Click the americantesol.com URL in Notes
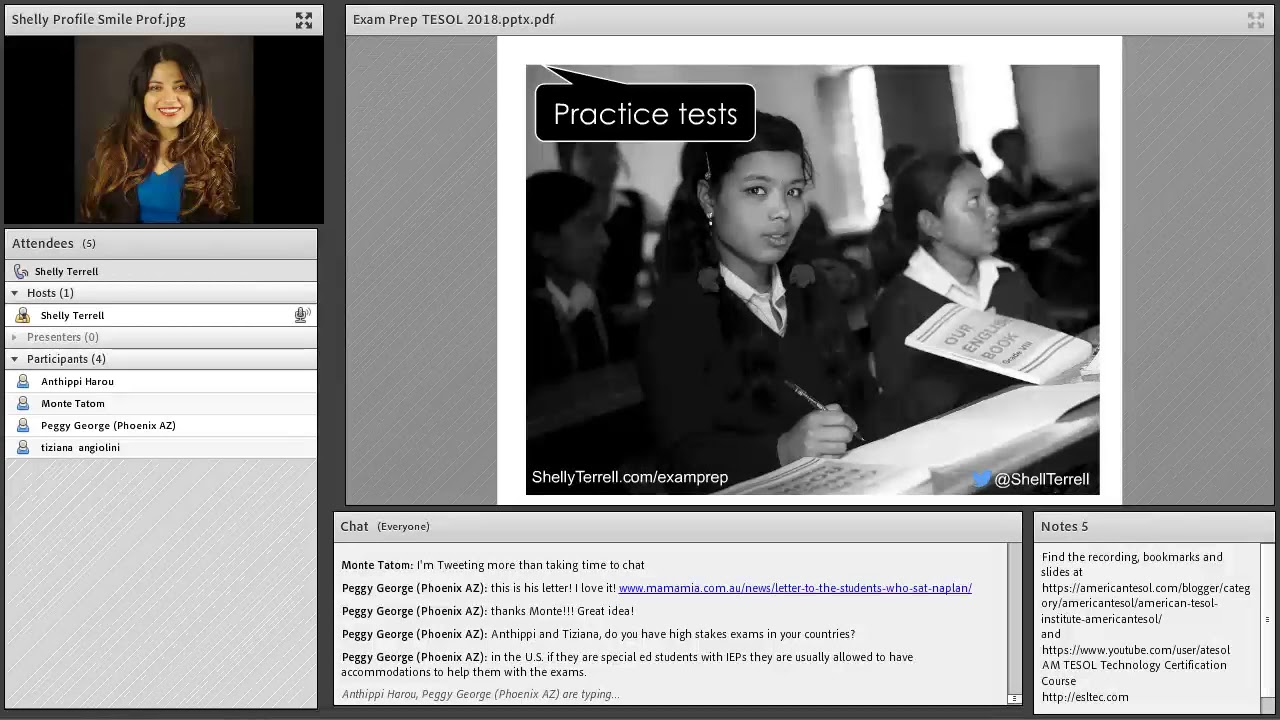This screenshot has width=1280, height=720. coord(1146,603)
